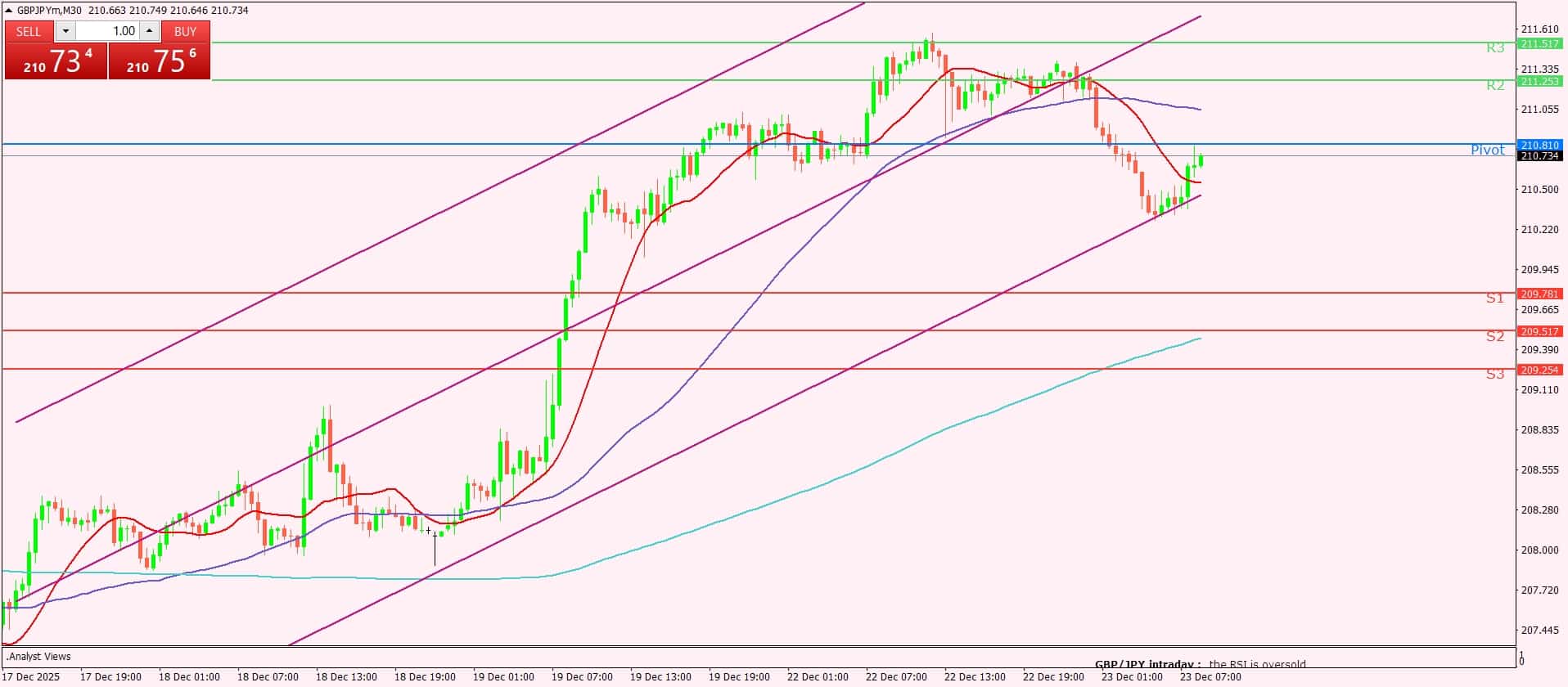The width and height of the screenshot is (1568, 687).
Task: Click the 209.517 red price tag
Action: tap(1539, 331)
